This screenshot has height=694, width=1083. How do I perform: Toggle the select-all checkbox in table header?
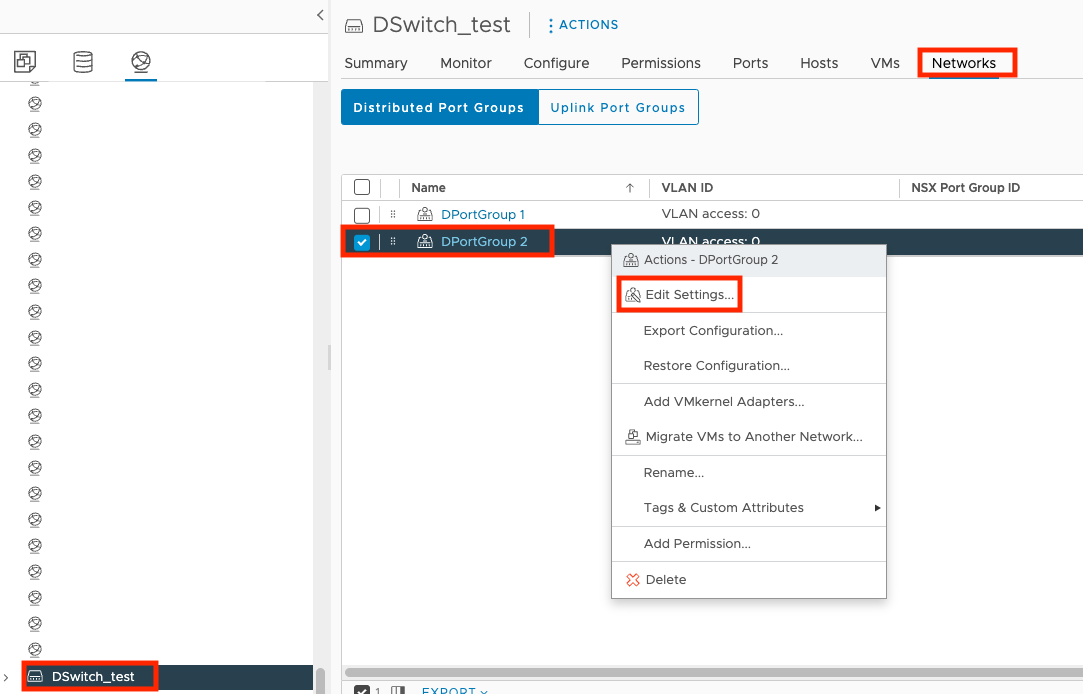[x=362, y=188]
